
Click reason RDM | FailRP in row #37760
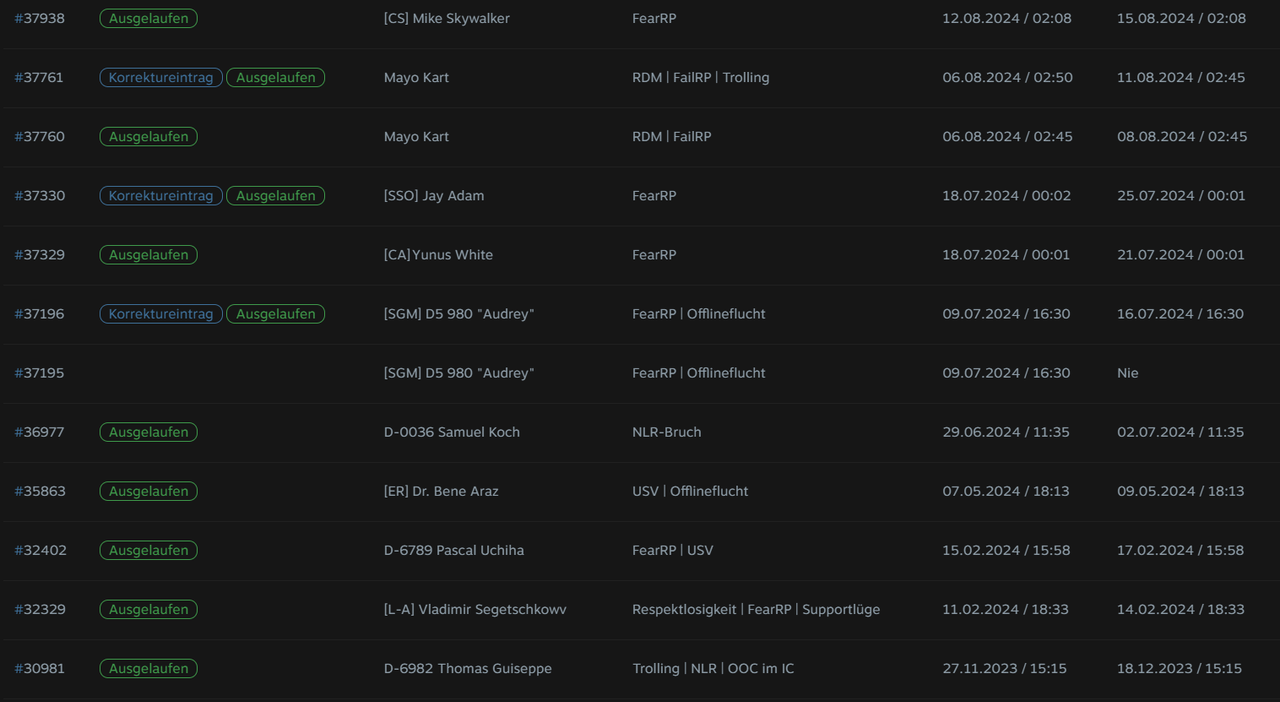click(x=672, y=136)
